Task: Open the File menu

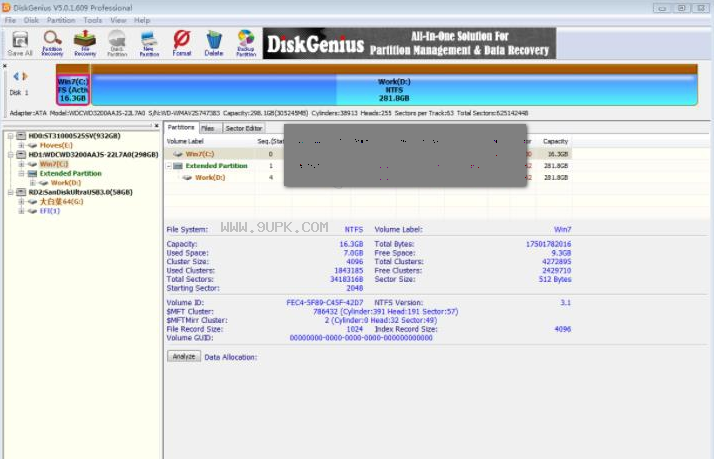Action: pyautogui.click(x=10, y=20)
